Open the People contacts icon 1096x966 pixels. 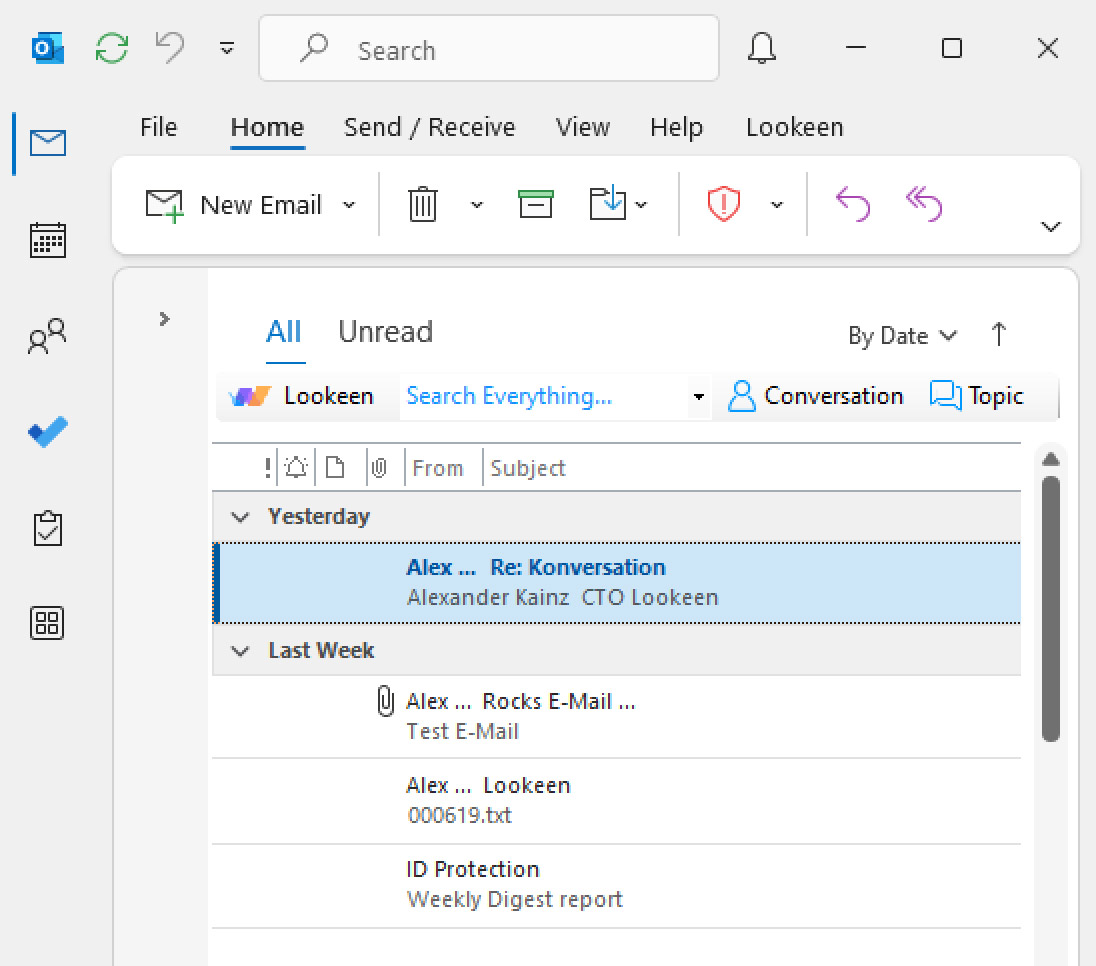[x=48, y=337]
